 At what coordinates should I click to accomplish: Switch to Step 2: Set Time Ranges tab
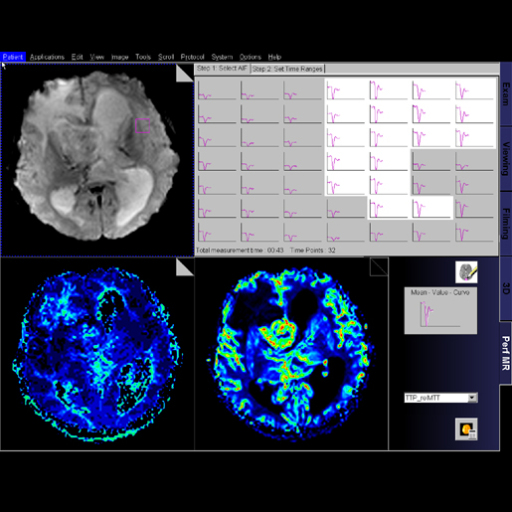[287, 69]
